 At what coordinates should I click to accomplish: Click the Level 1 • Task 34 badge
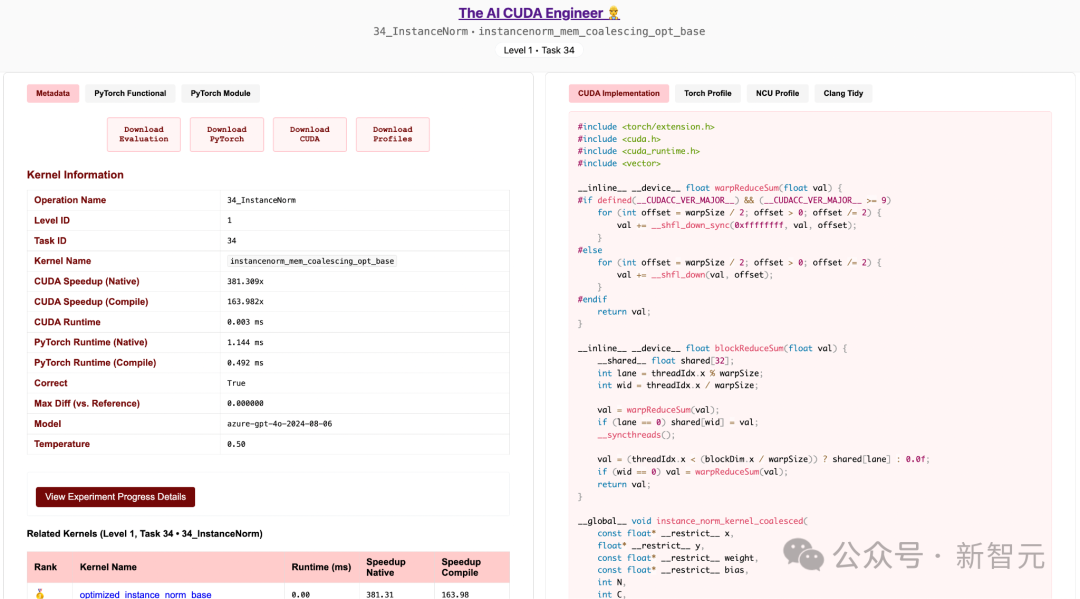click(539, 50)
